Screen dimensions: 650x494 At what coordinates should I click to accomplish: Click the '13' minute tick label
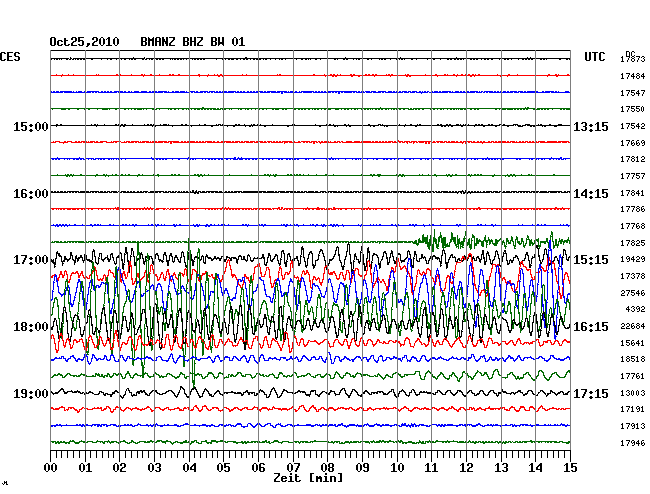(x=501, y=468)
